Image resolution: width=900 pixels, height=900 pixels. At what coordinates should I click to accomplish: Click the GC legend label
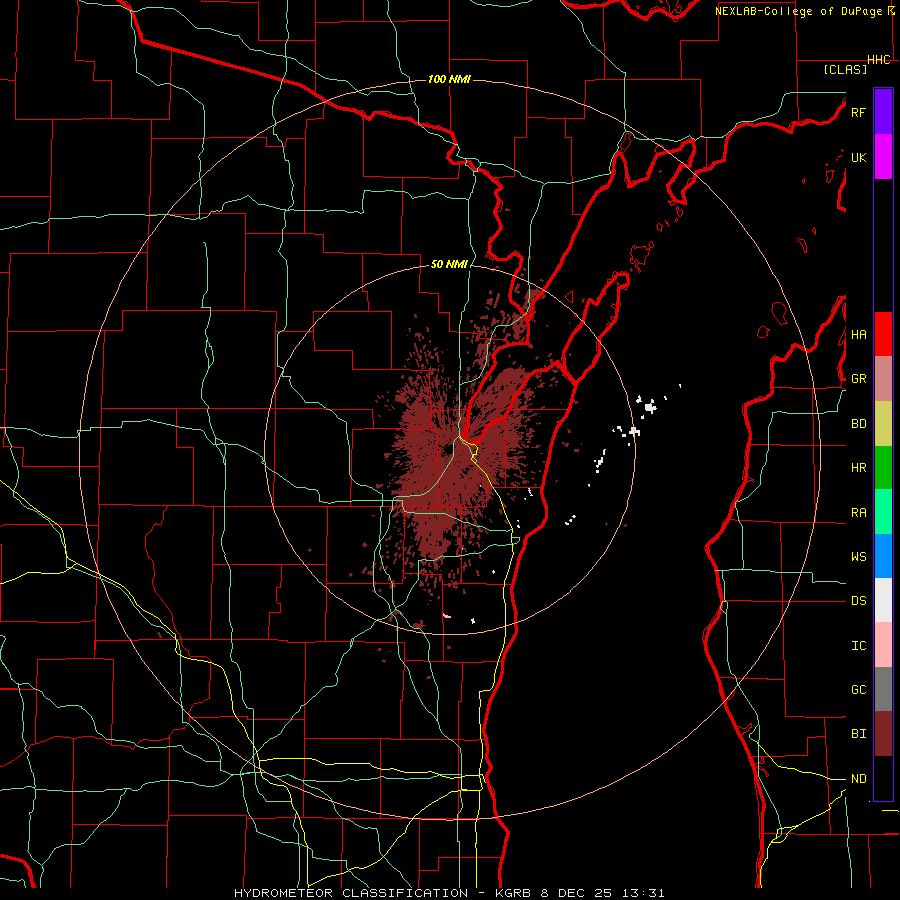(858, 690)
